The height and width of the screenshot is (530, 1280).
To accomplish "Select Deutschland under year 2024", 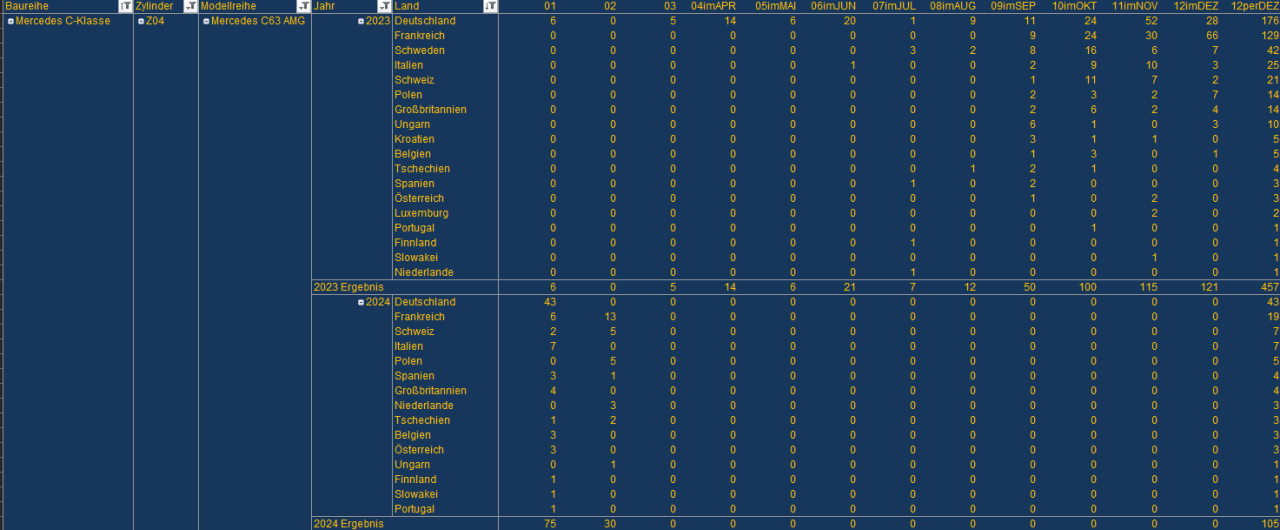I will click(425, 302).
